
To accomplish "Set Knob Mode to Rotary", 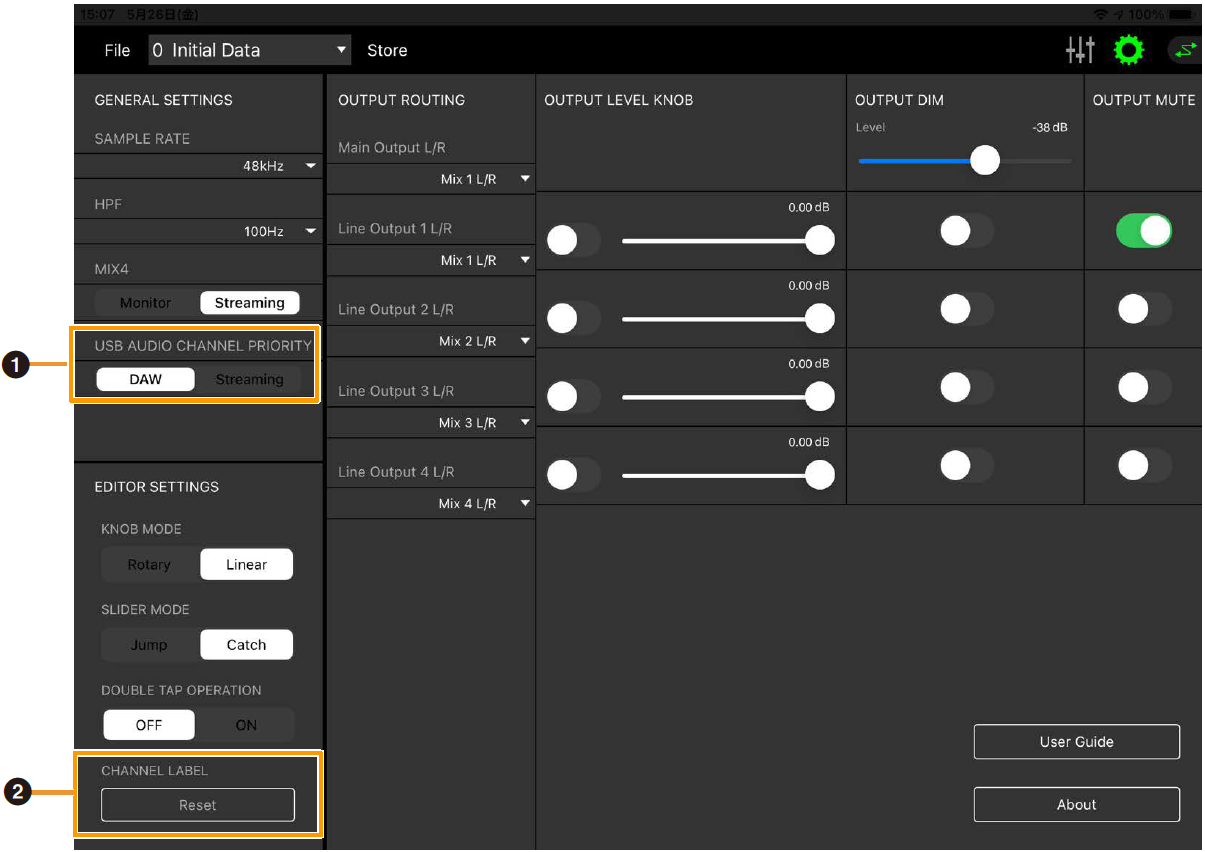I will (x=149, y=565).
